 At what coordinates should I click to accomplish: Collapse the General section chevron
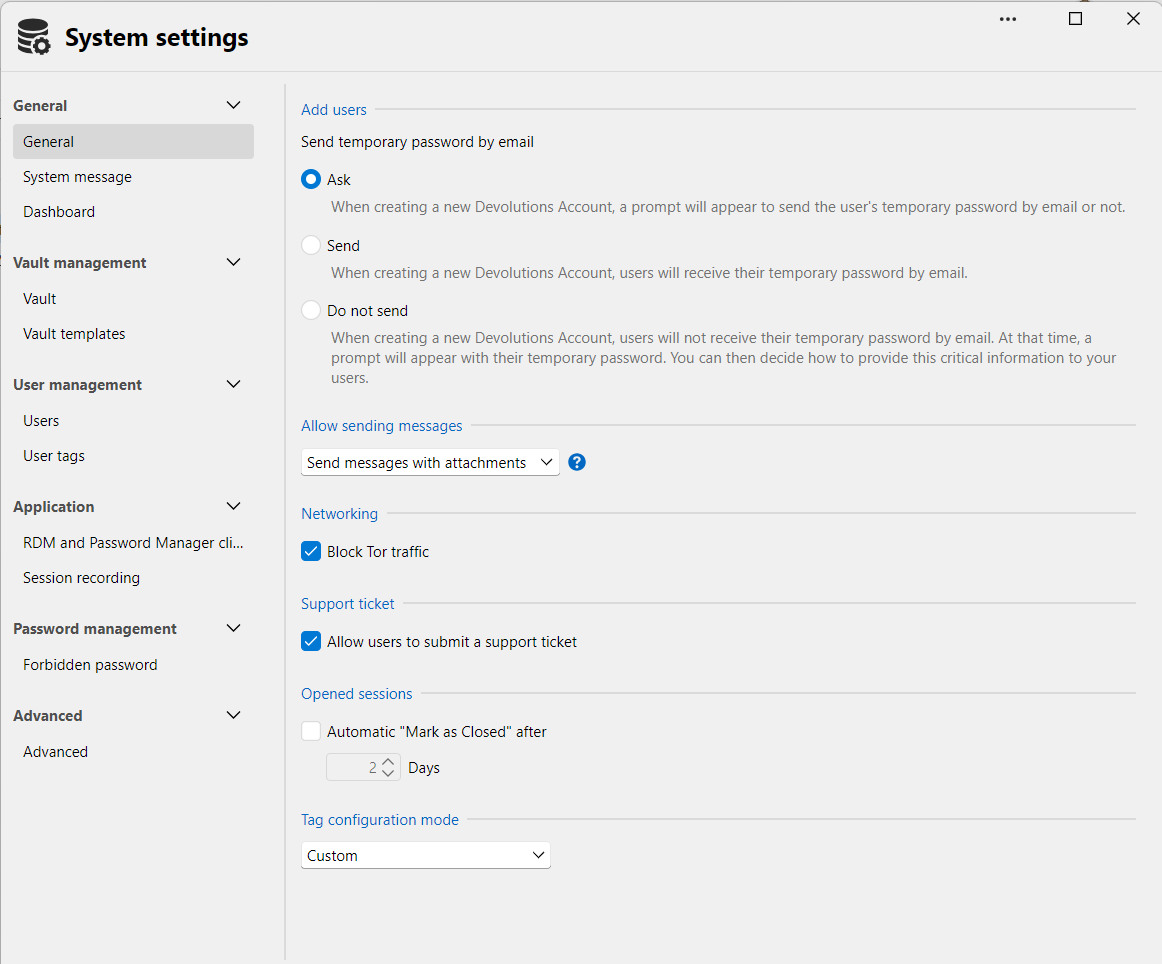tap(233, 105)
